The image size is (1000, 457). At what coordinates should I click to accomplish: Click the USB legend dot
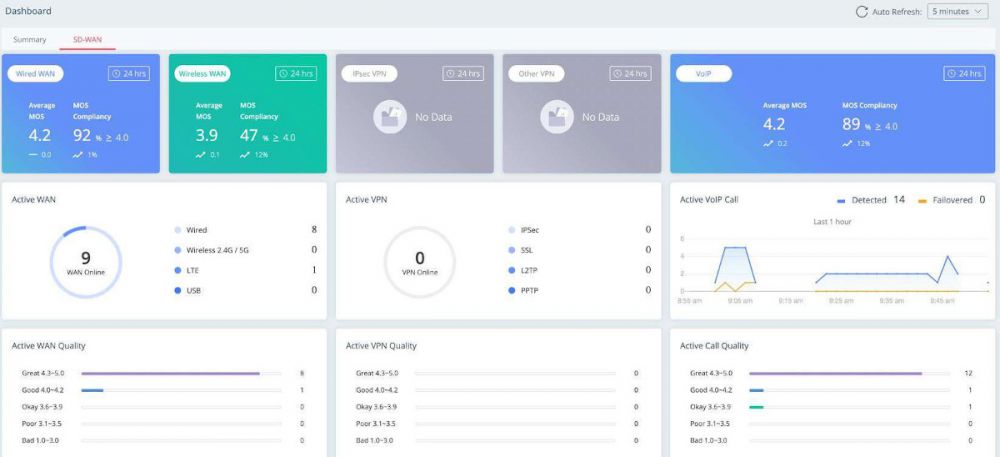(x=177, y=291)
